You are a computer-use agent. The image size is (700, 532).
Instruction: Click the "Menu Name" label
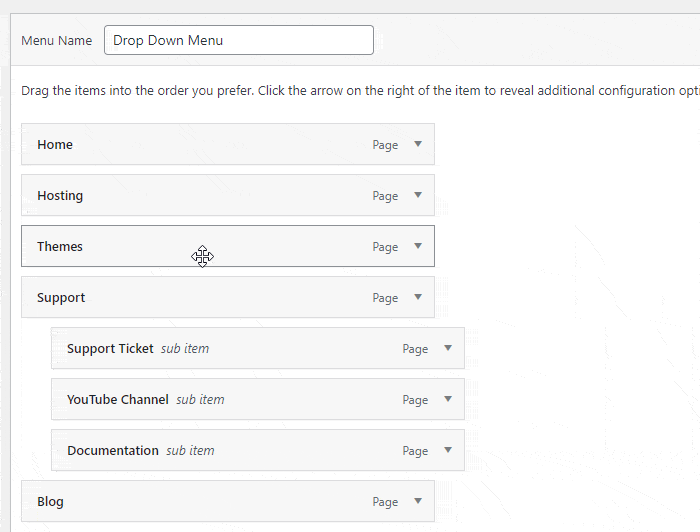coord(57,41)
